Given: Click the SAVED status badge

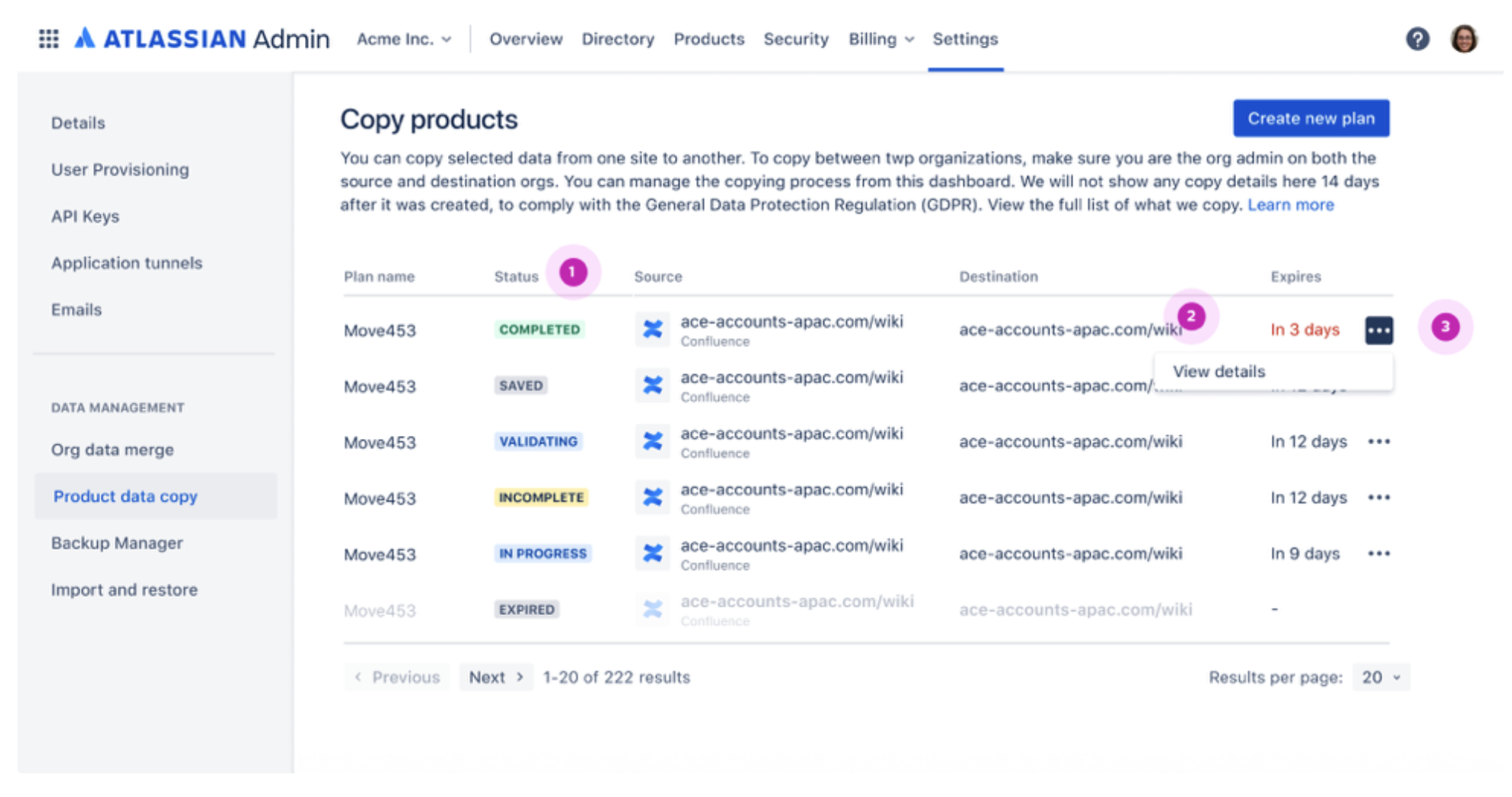Looking at the screenshot, I should (x=521, y=385).
